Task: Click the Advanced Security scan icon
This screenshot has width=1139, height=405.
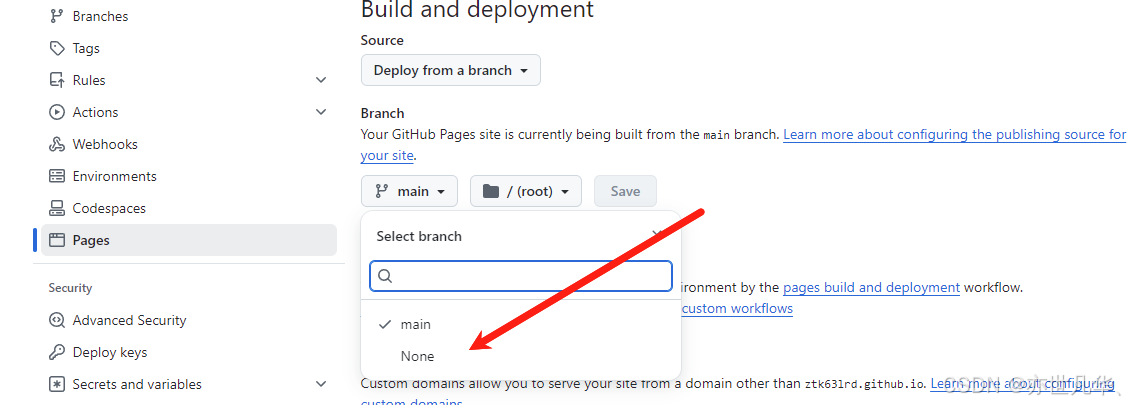Action: 57,320
